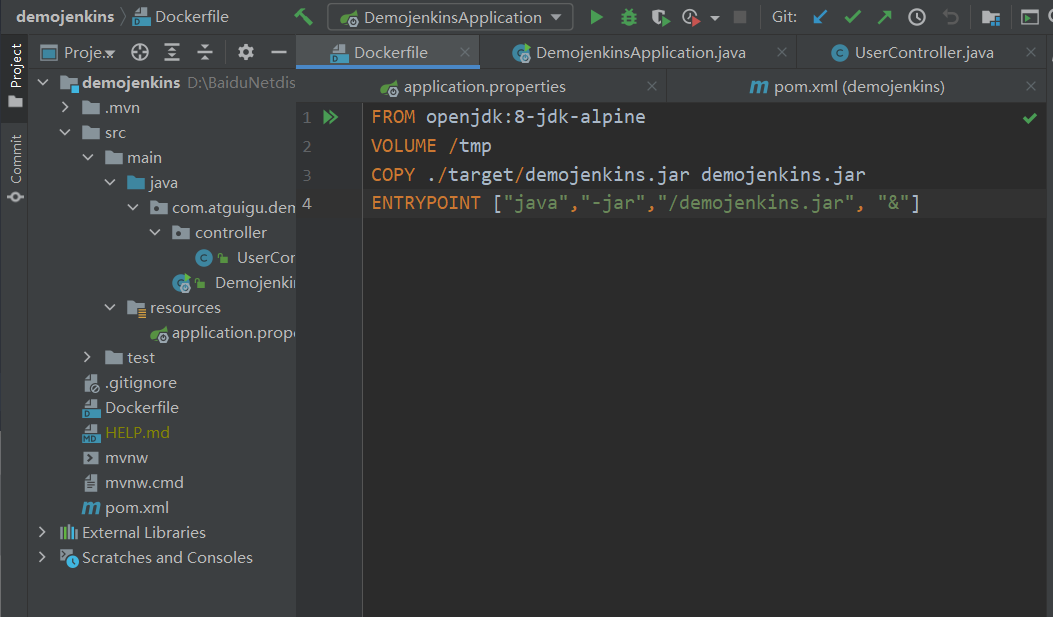Expand the test folder

point(87,357)
